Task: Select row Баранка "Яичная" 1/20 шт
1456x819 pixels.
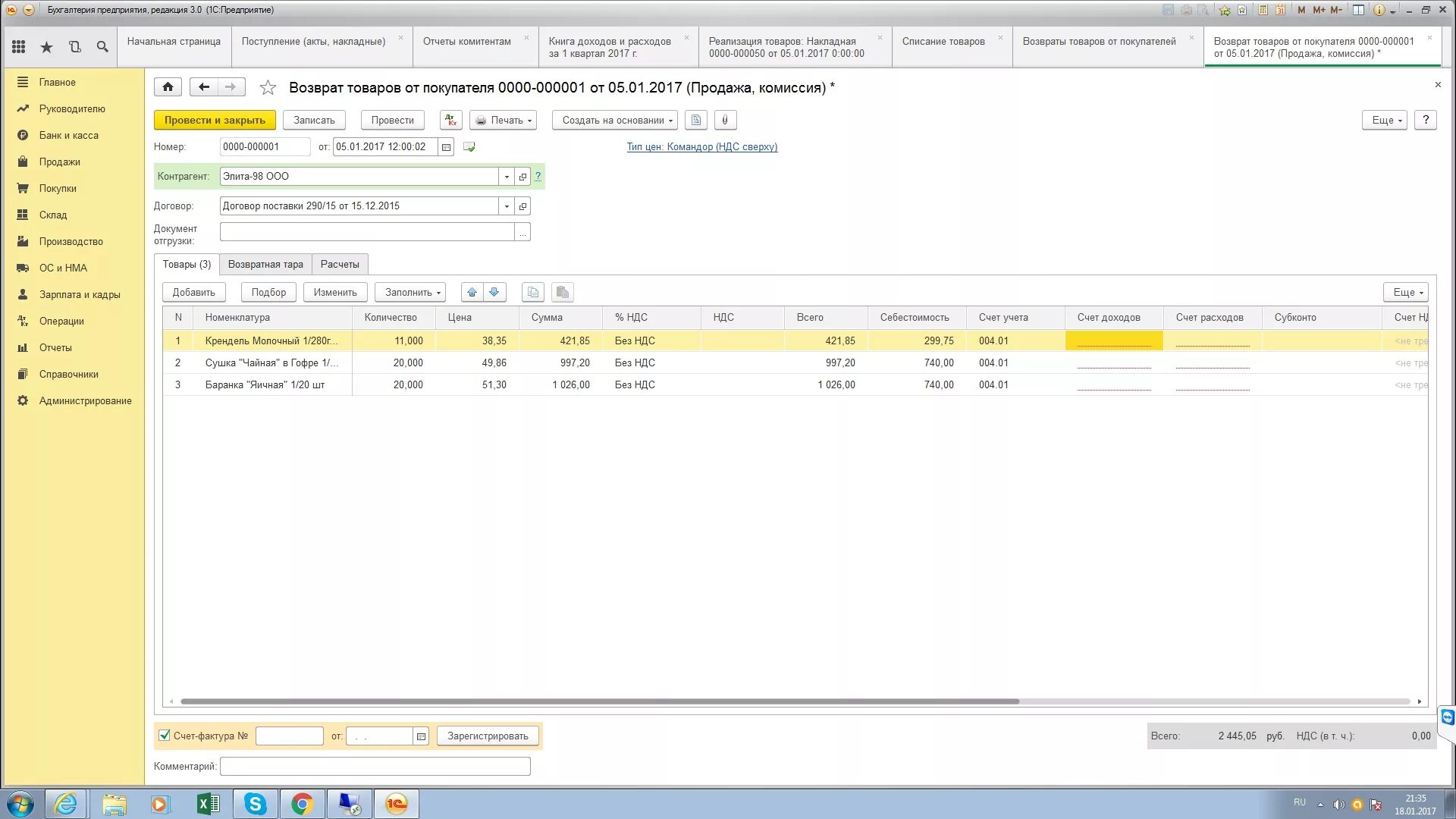Action: point(795,385)
